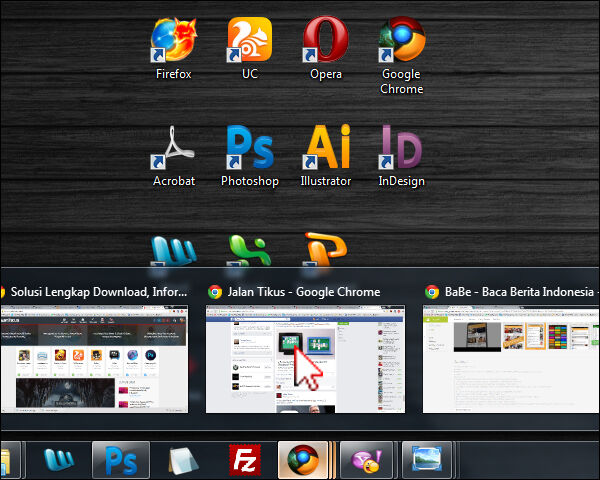Open the picture viewer taskbar icon

(427, 460)
